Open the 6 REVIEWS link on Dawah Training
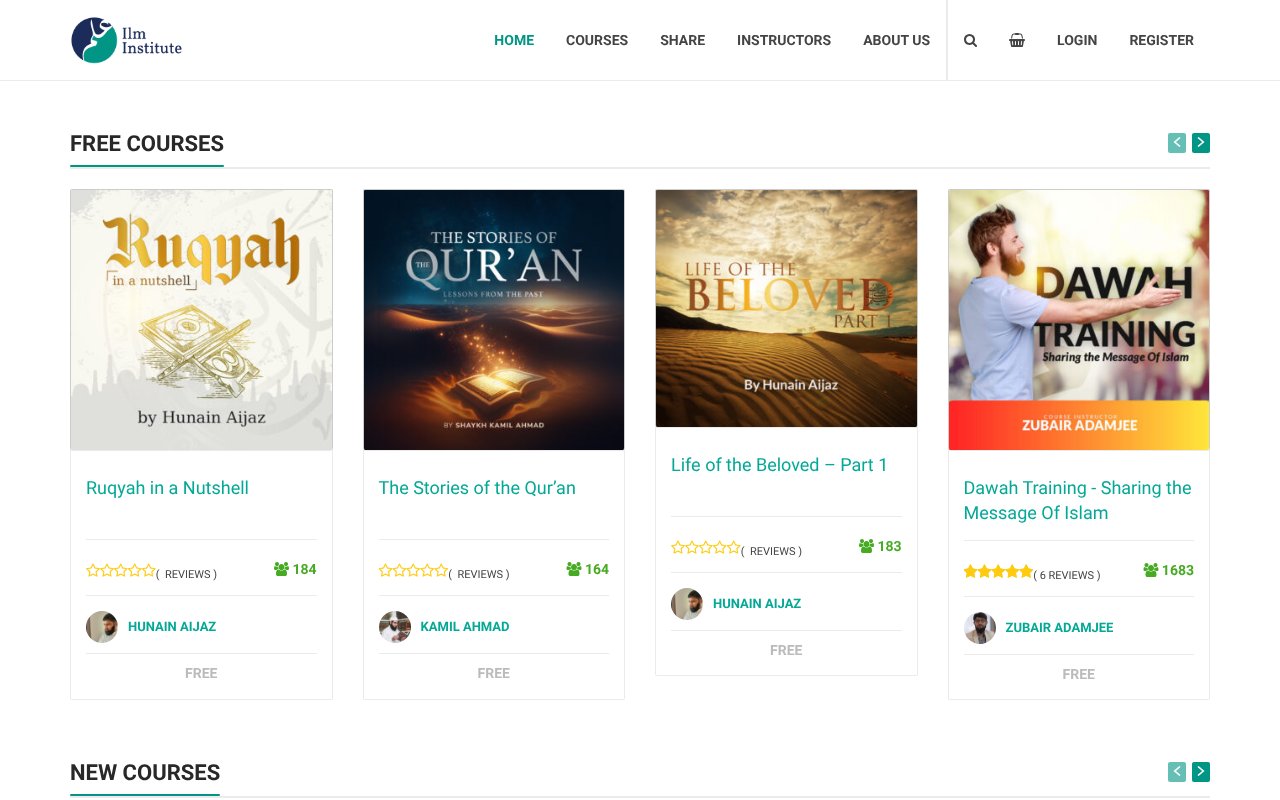This screenshot has height=800, width=1280. tap(1066, 575)
